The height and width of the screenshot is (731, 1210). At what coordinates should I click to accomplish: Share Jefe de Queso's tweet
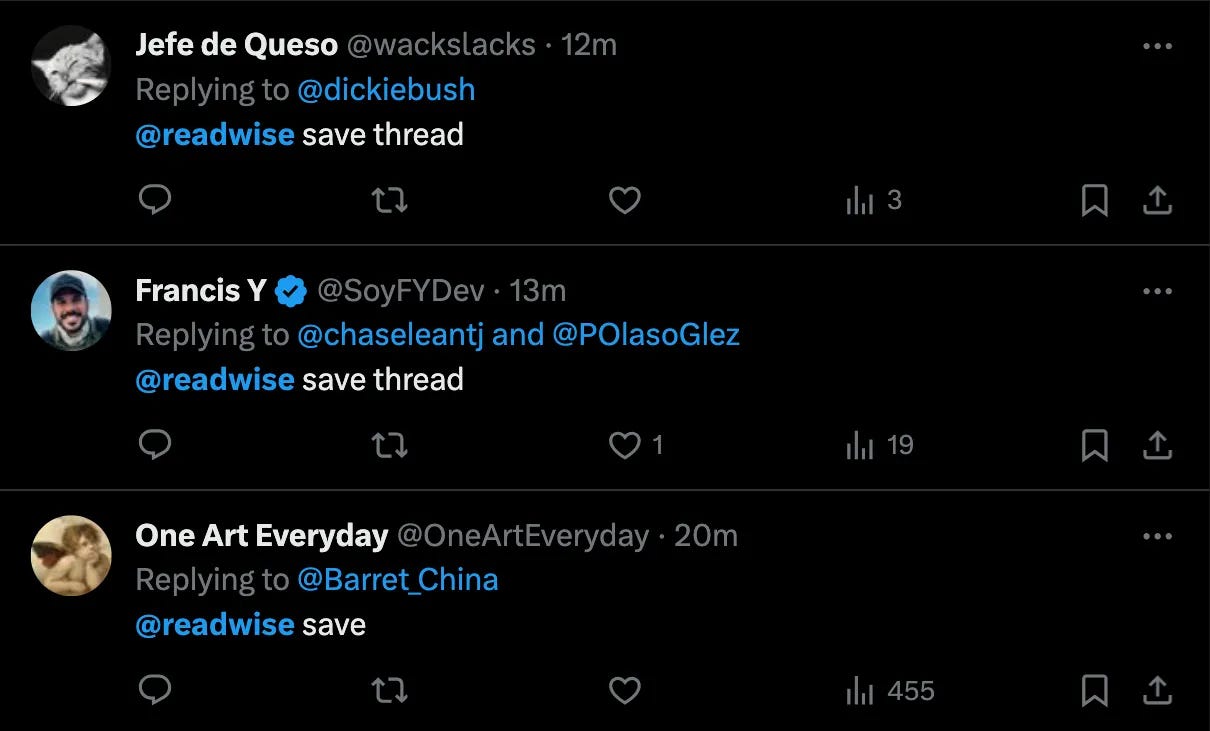coord(1157,201)
